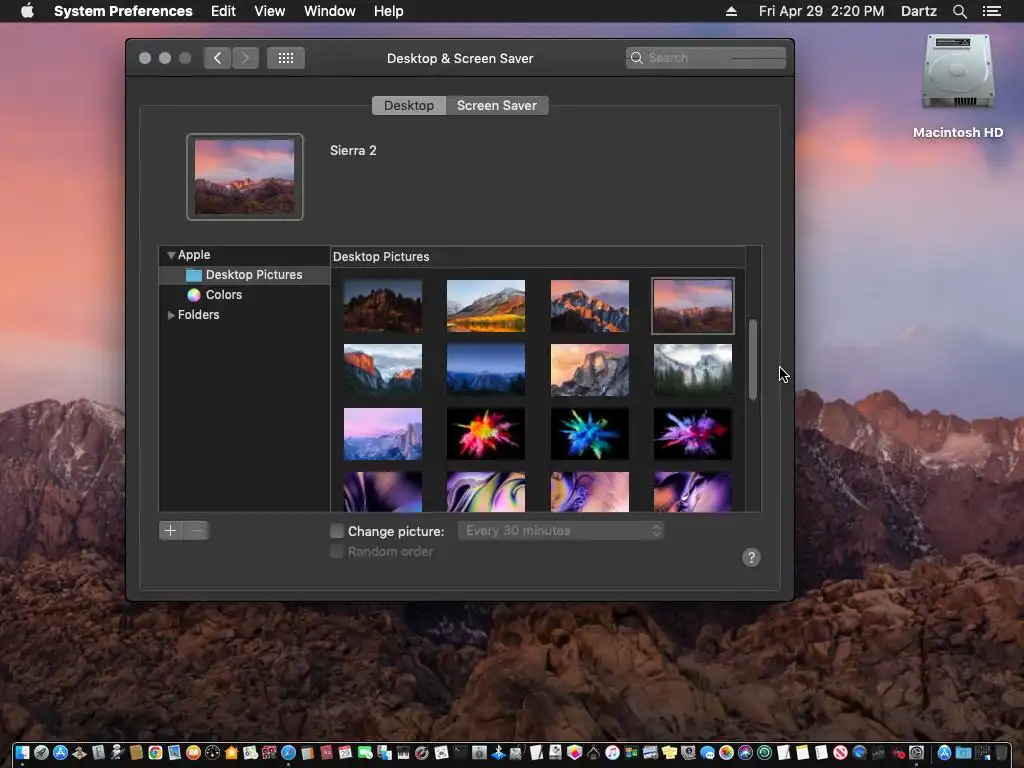1024x768 pixels.
Task: Open Photos colorful flower icon in Dock
Action: [x=726, y=752]
